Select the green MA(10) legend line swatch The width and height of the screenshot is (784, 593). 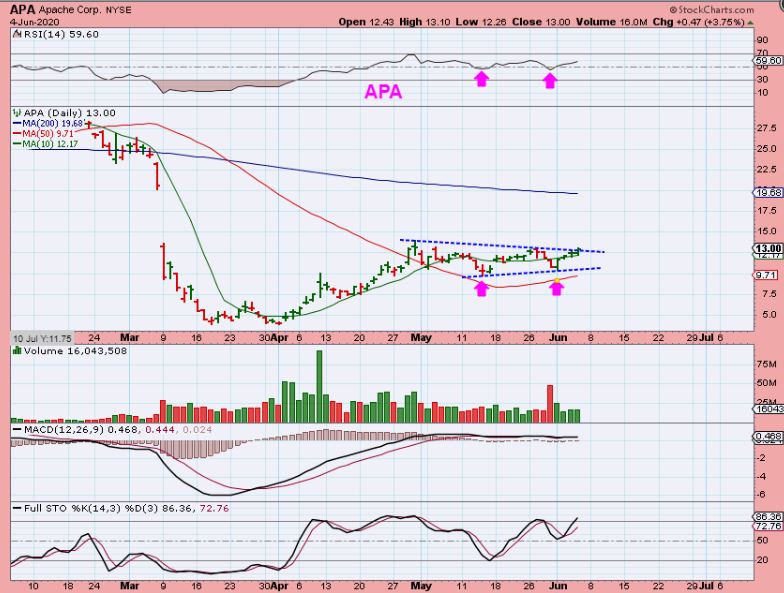(16, 144)
